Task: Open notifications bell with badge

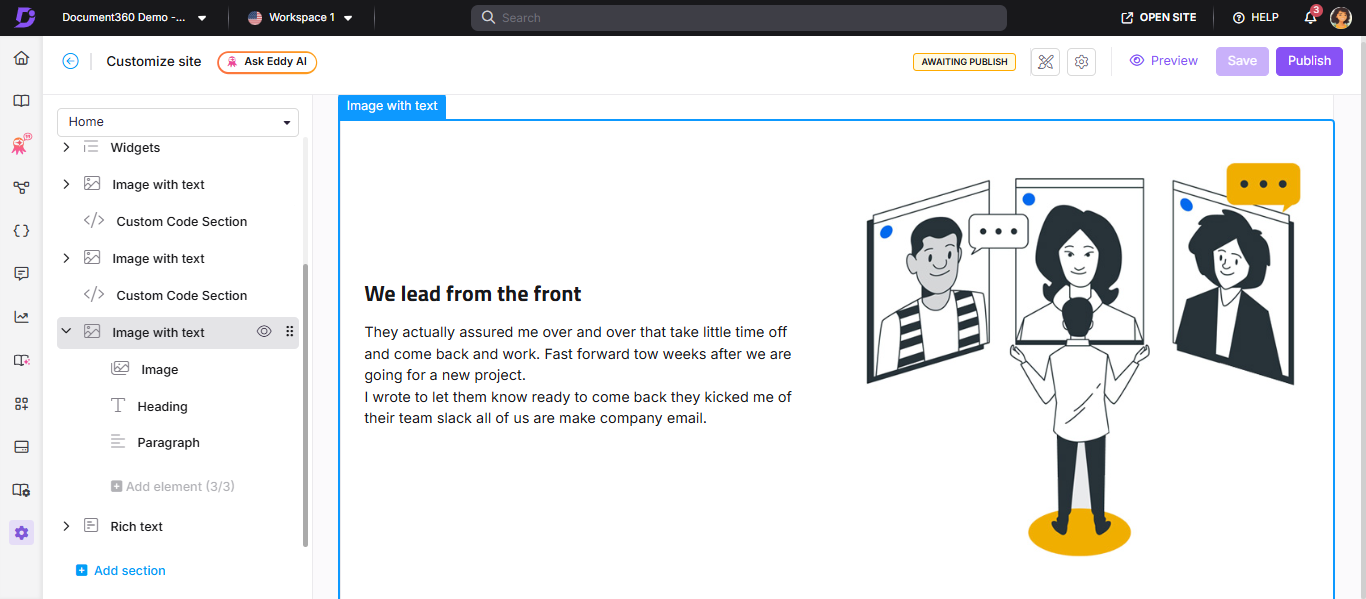Action: pyautogui.click(x=1311, y=17)
